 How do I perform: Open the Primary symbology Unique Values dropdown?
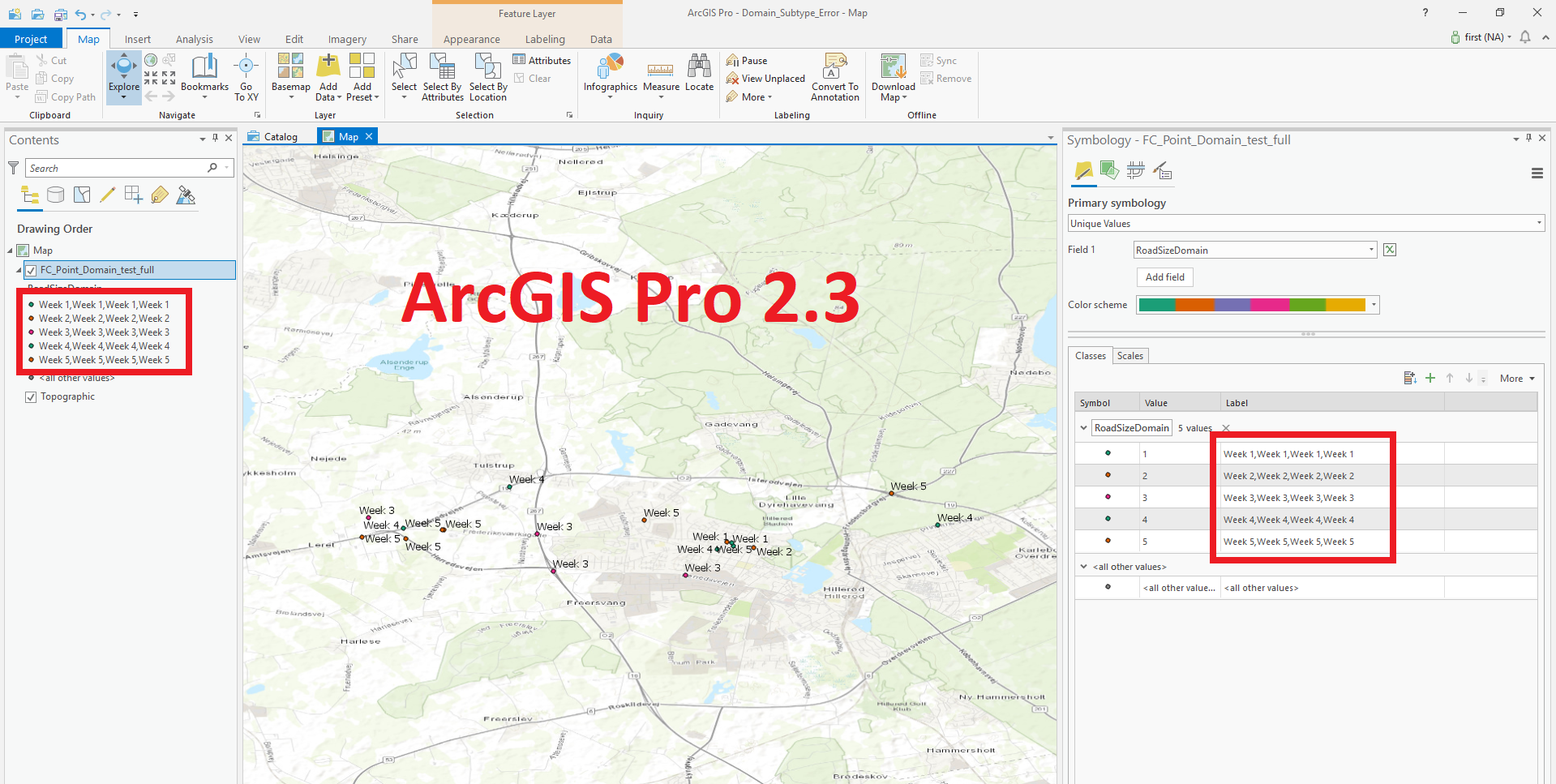1306,223
